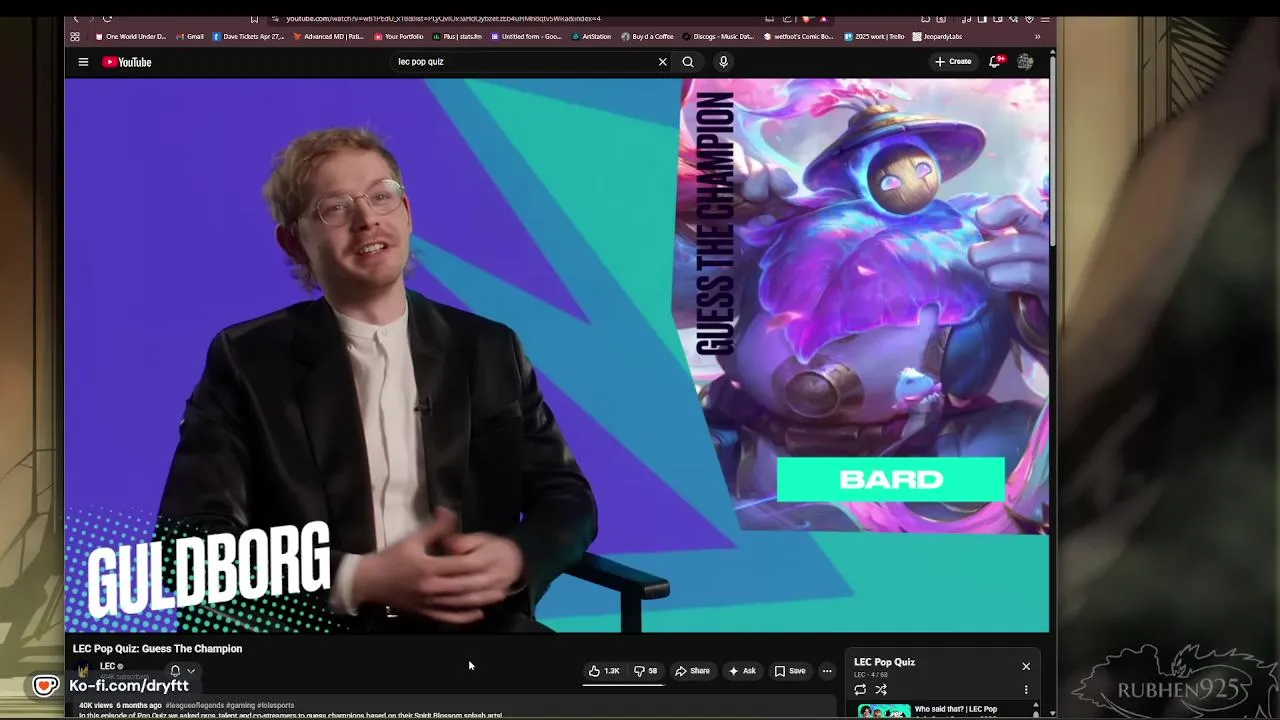Like the video with 1.3K likes
Image resolution: width=1280 pixels, height=720 pixels.
(x=604, y=671)
